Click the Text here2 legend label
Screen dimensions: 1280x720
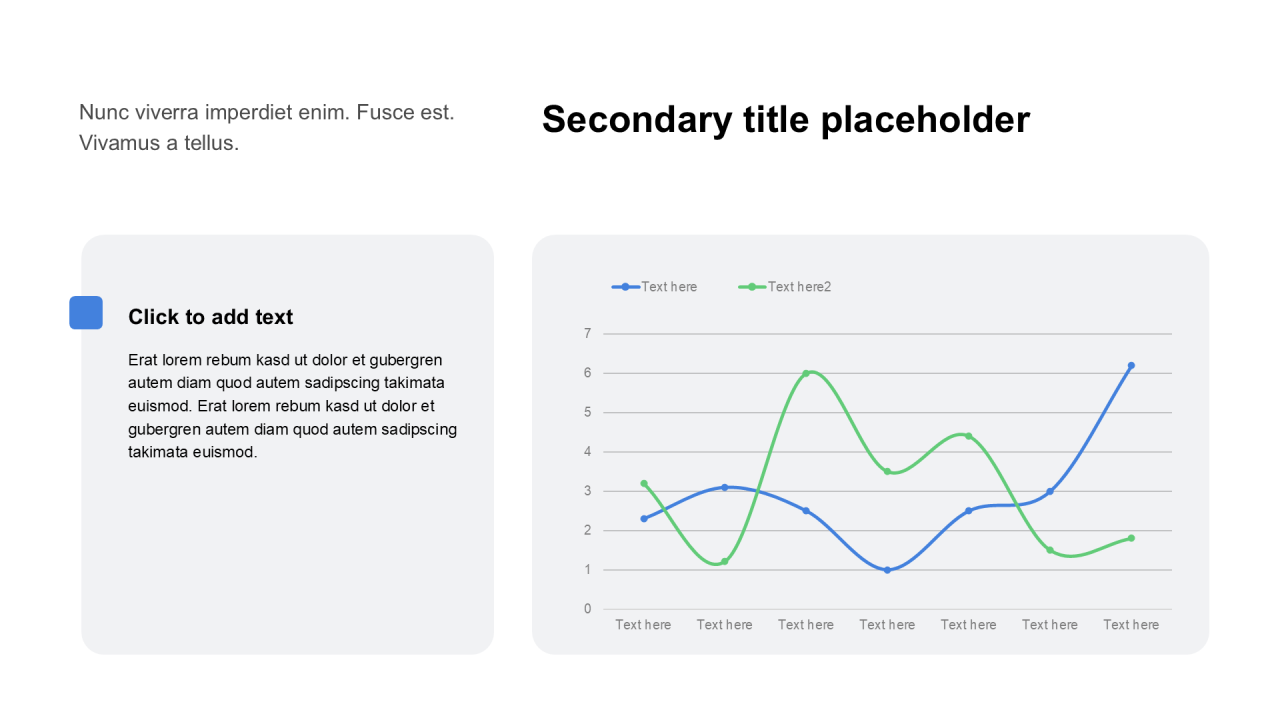pos(800,287)
